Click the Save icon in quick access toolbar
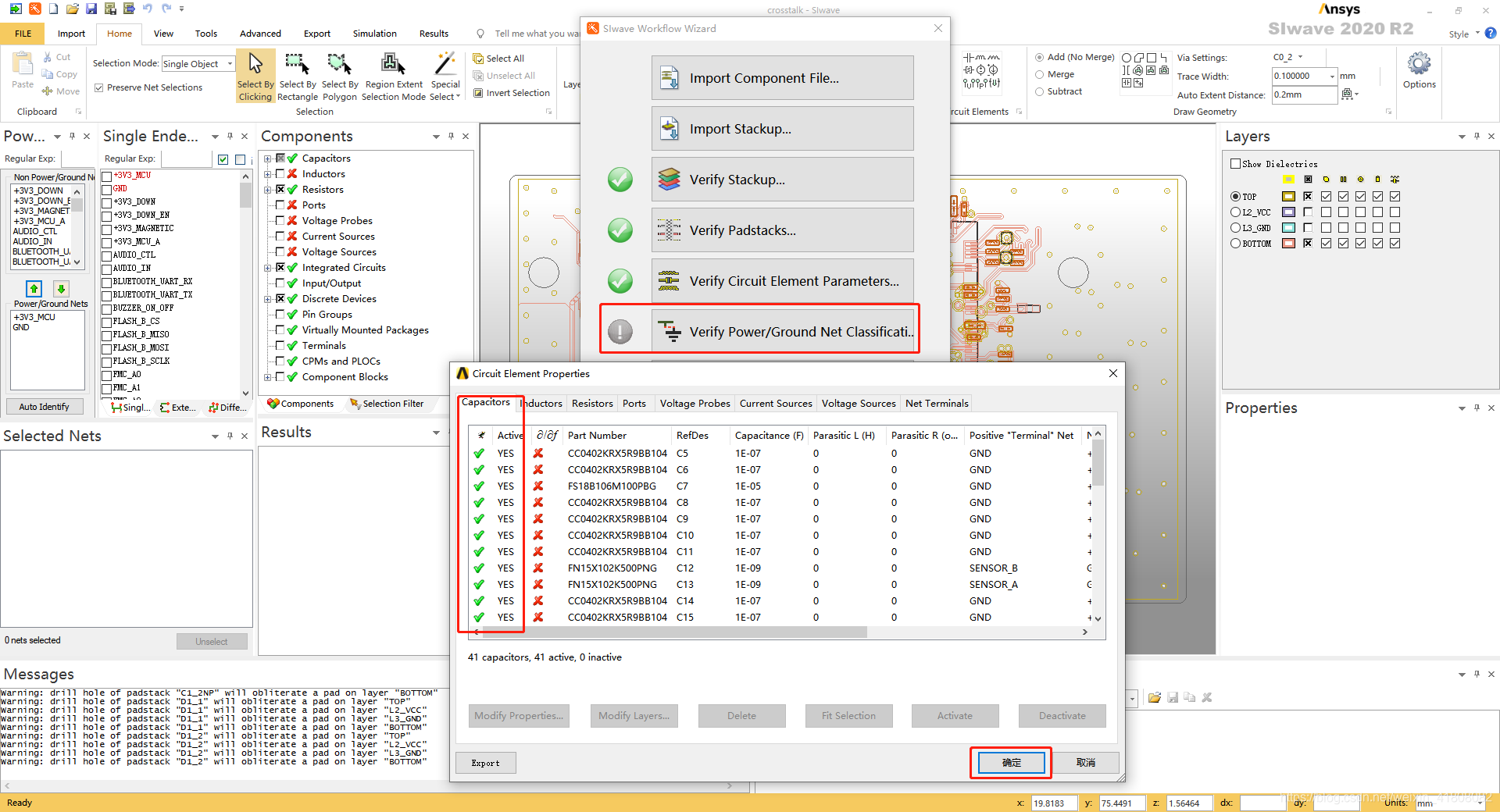This screenshot has width=1500, height=812. (x=91, y=9)
